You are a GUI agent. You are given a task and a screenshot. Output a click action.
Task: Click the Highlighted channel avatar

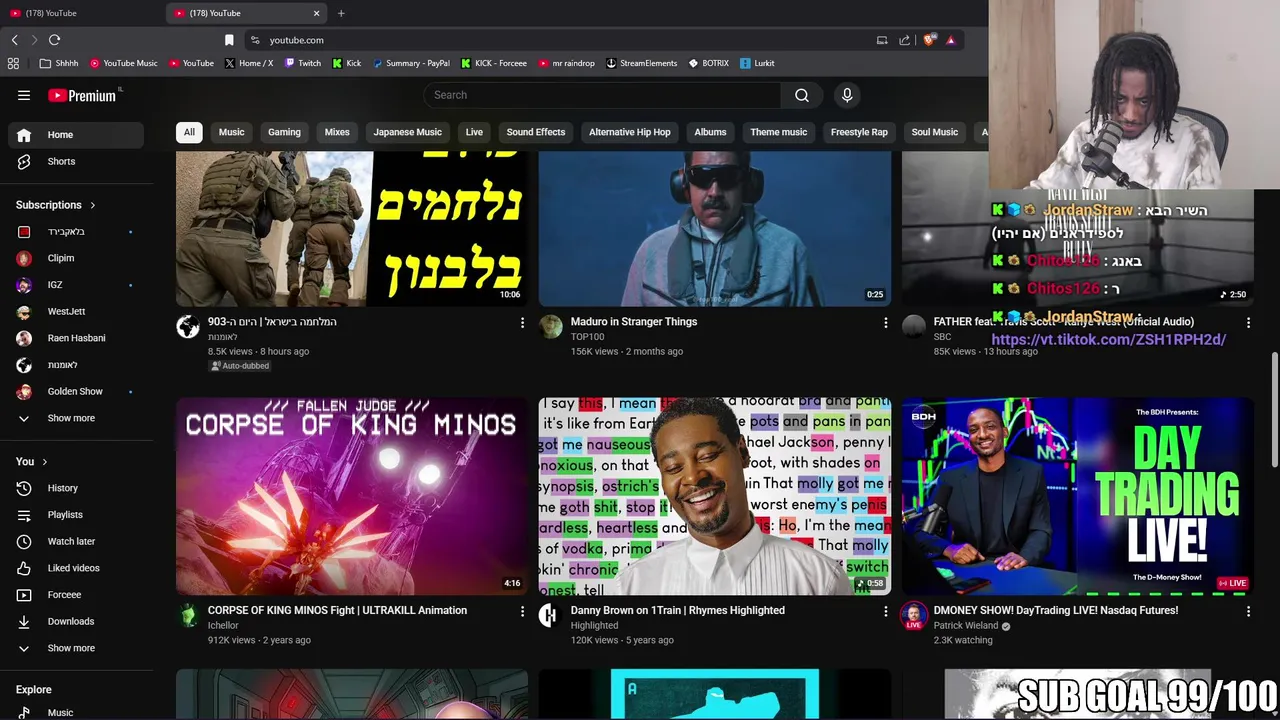click(551, 615)
